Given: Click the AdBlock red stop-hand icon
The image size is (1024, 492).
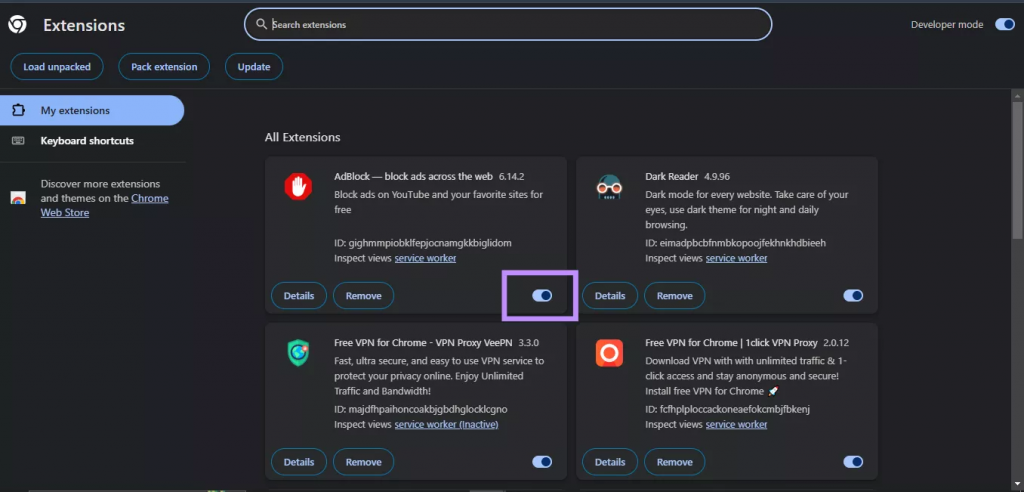Looking at the screenshot, I should (x=298, y=187).
